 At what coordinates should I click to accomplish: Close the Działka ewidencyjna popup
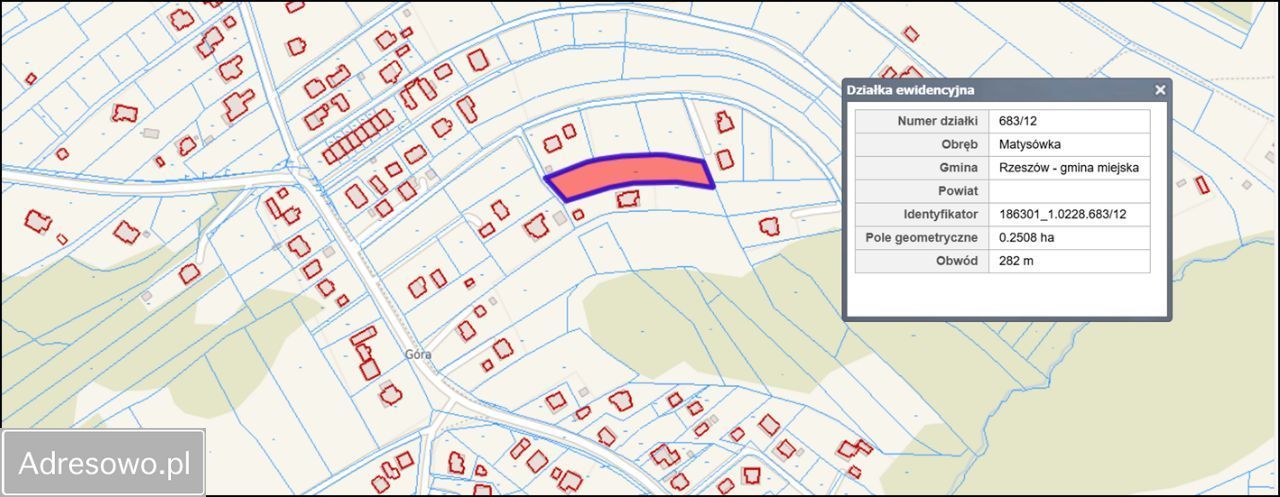click(1160, 90)
